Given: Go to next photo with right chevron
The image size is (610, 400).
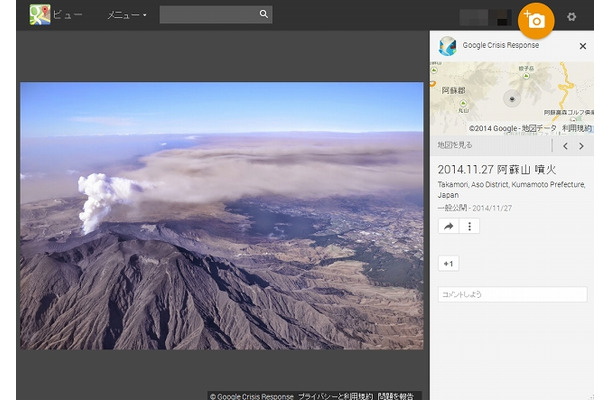Looking at the screenshot, I should point(582,146).
